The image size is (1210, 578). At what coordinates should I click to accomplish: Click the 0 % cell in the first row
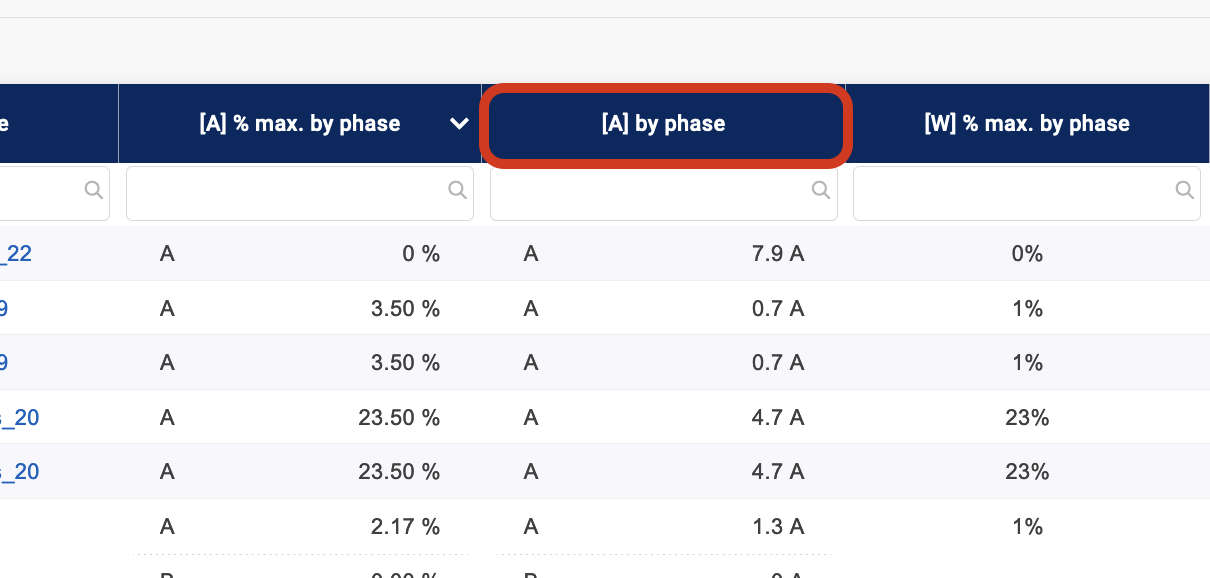click(421, 254)
